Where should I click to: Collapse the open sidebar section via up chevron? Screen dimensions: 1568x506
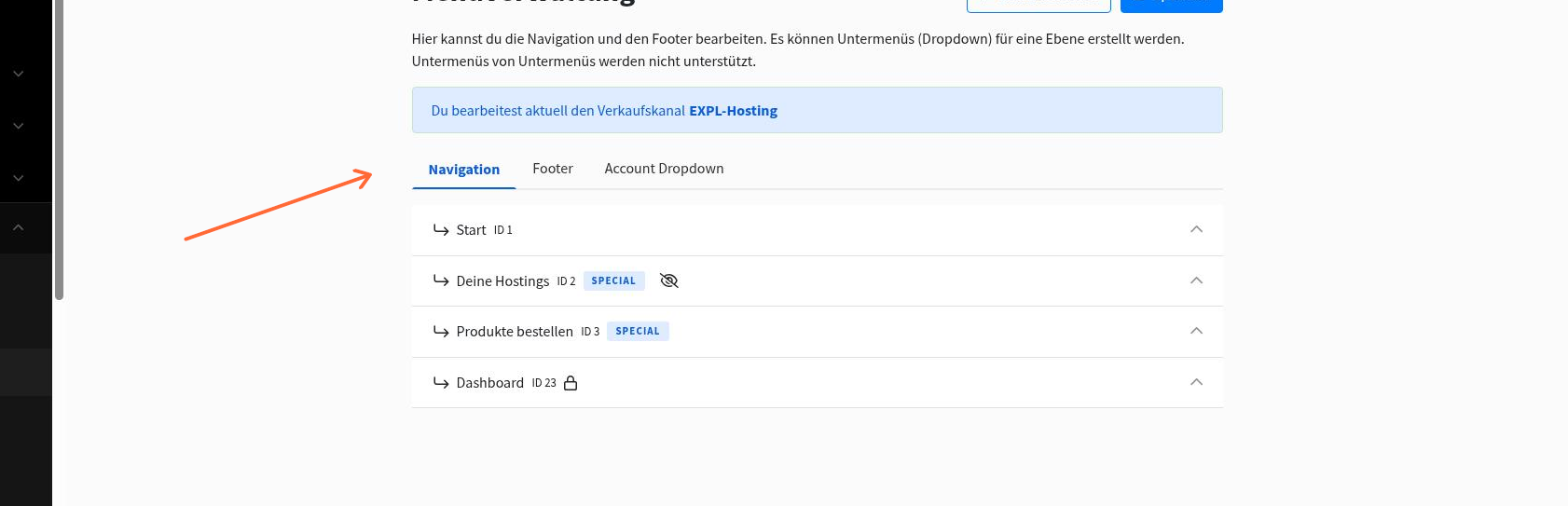[18, 227]
